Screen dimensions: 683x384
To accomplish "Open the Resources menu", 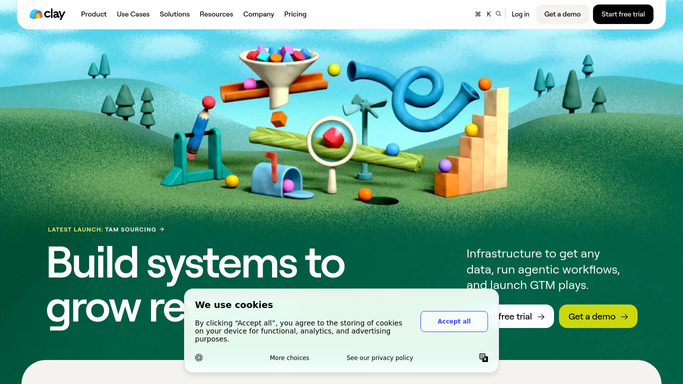I will click(x=216, y=14).
